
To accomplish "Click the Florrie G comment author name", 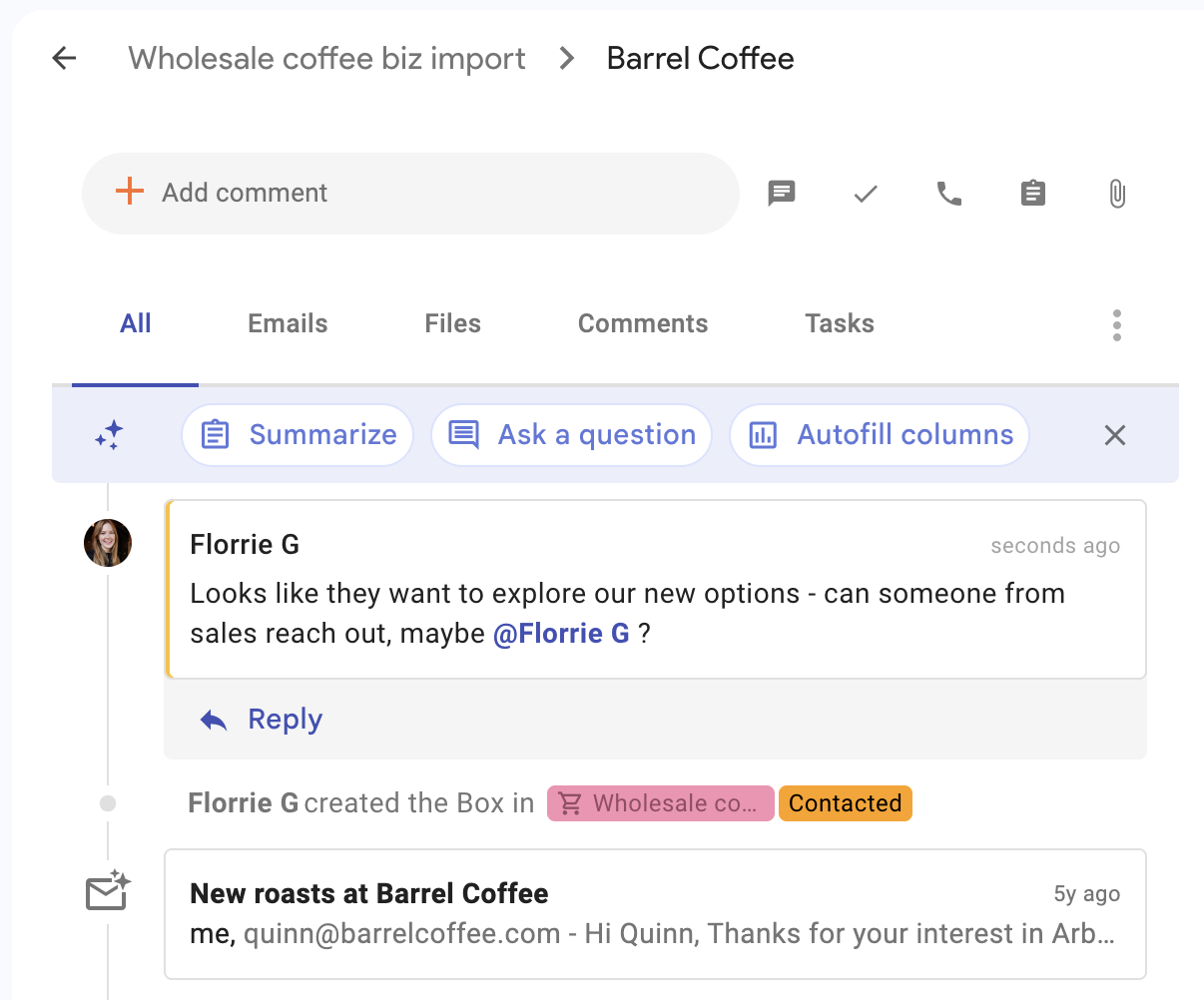I will pyautogui.click(x=245, y=545).
